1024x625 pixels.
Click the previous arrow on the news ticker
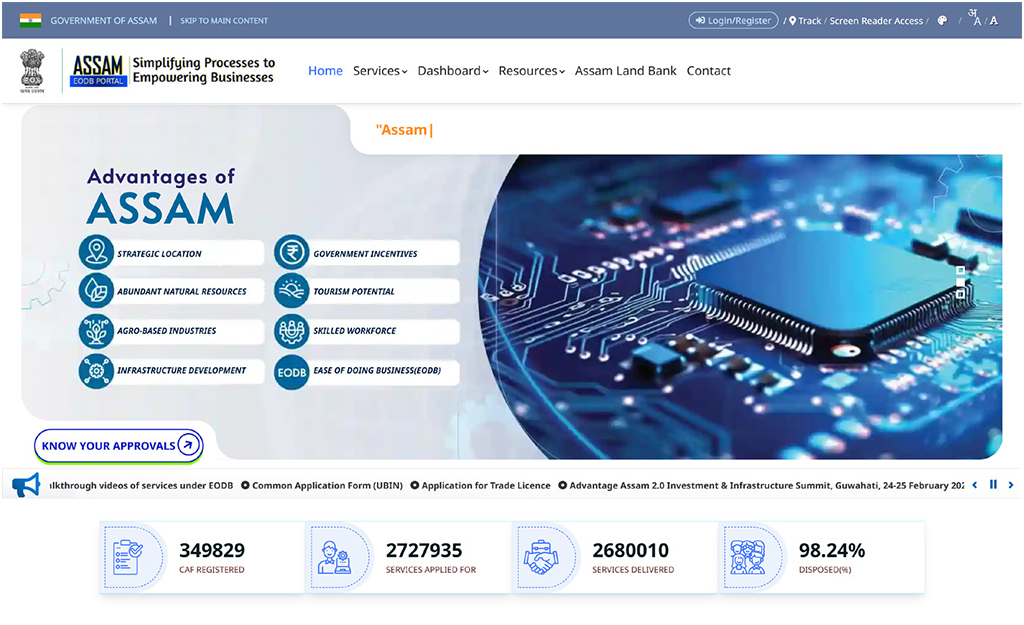[x=974, y=485]
